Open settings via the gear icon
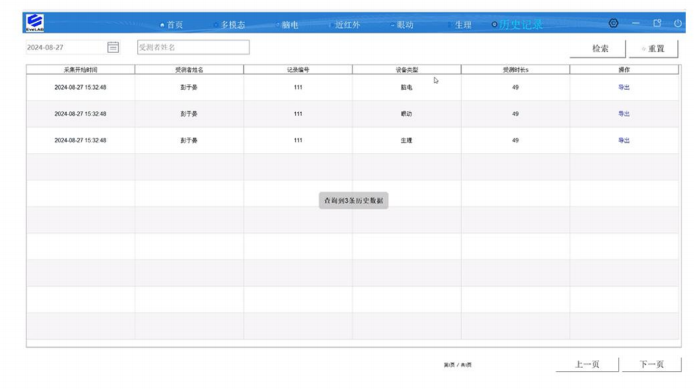This screenshot has width=694, height=389. 613,23
